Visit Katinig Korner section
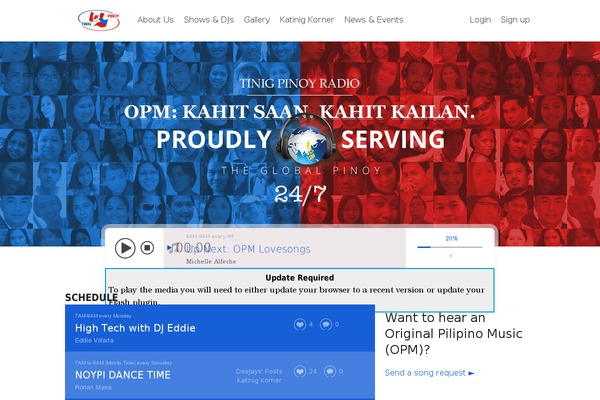This screenshot has width=600, height=400. (x=307, y=20)
